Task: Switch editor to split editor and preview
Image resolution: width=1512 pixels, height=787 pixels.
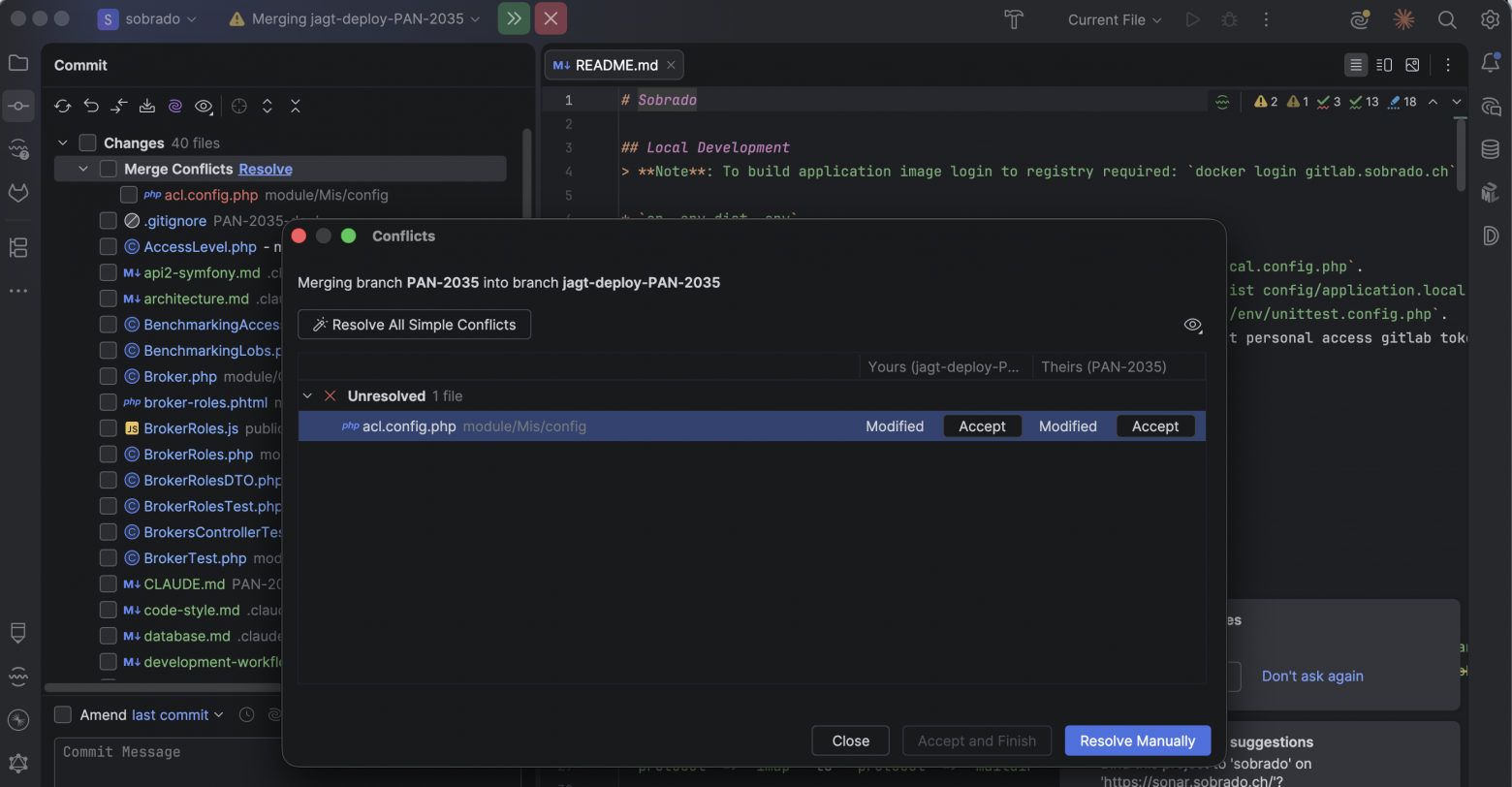Action: point(1384,65)
